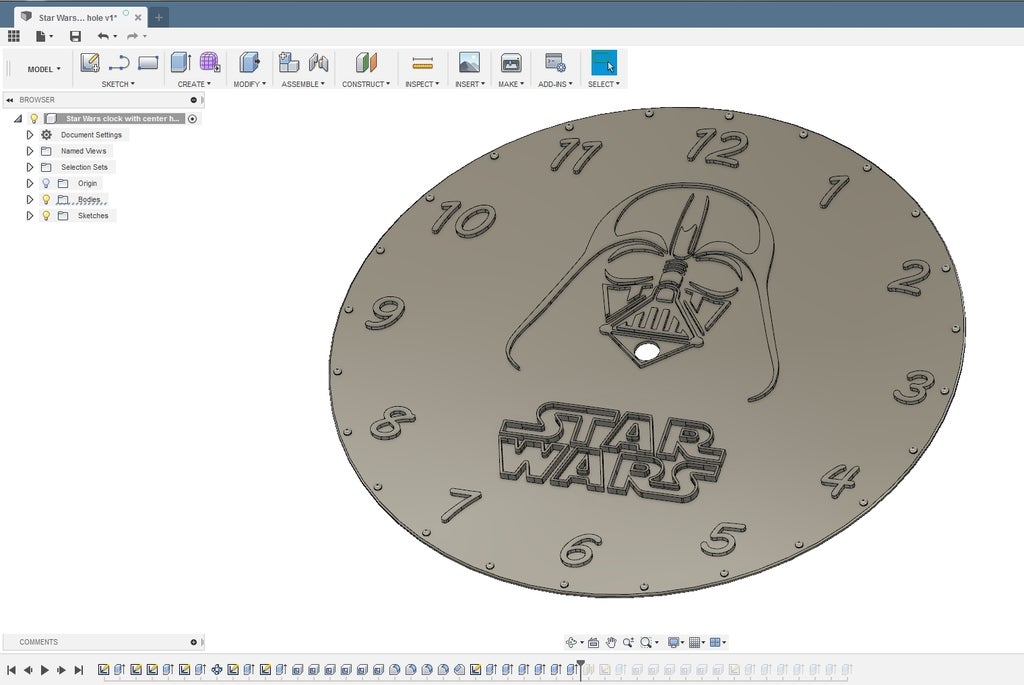Image resolution: width=1024 pixels, height=685 pixels.
Task: Click the timeline rollback marker
Action: (581, 669)
